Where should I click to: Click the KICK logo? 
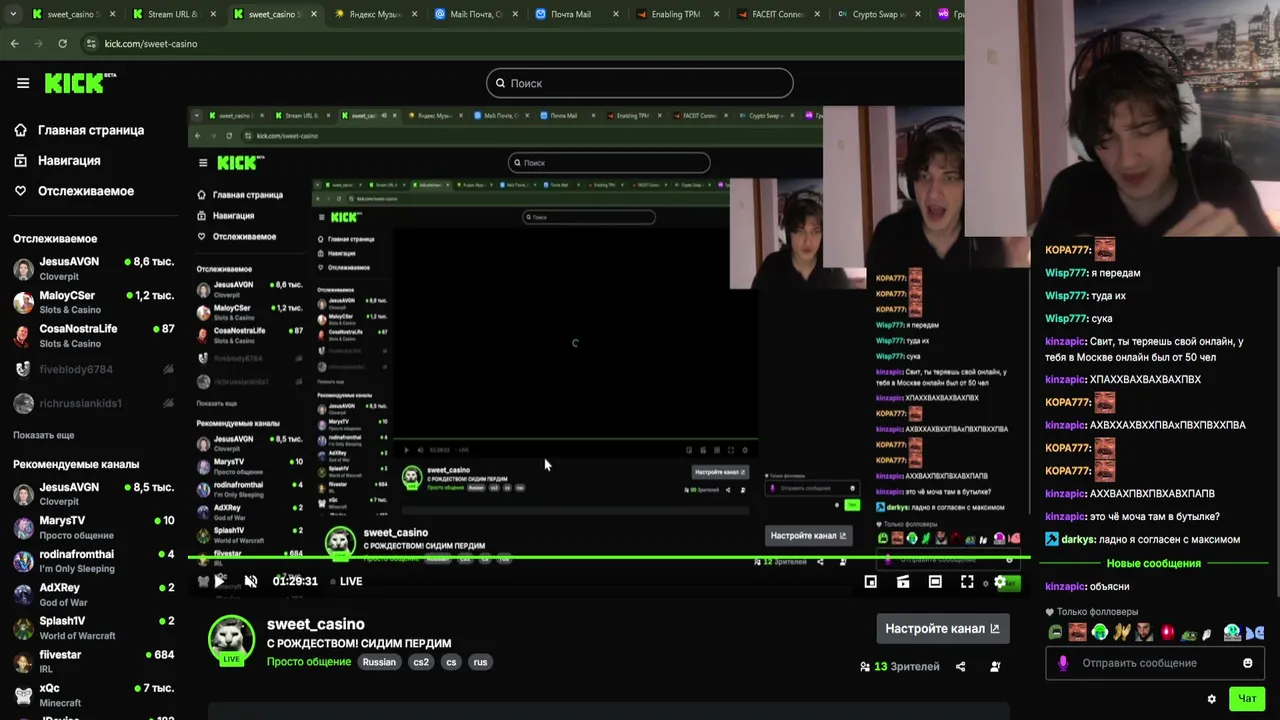(80, 83)
